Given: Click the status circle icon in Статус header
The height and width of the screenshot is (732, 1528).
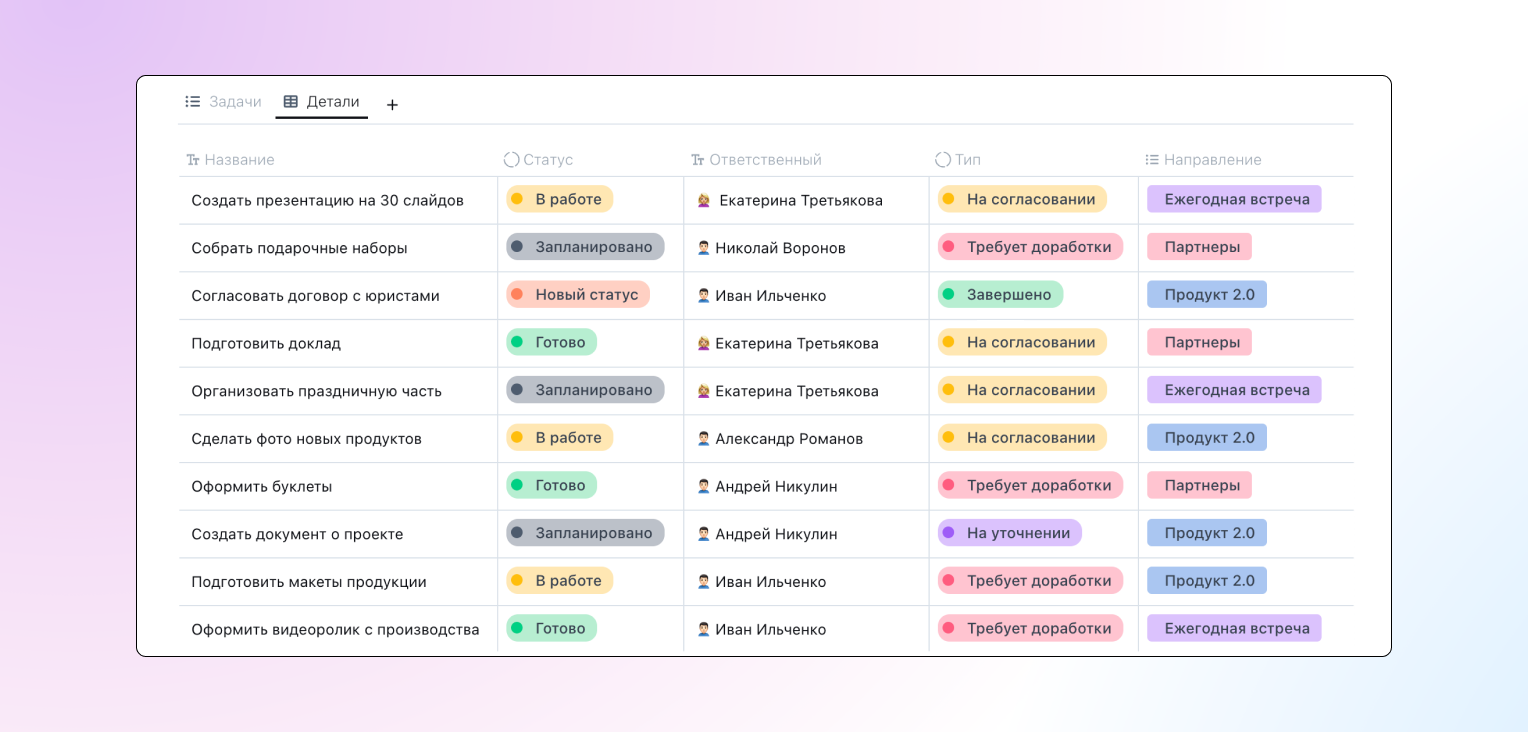Looking at the screenshot, I should coord(511,160).
